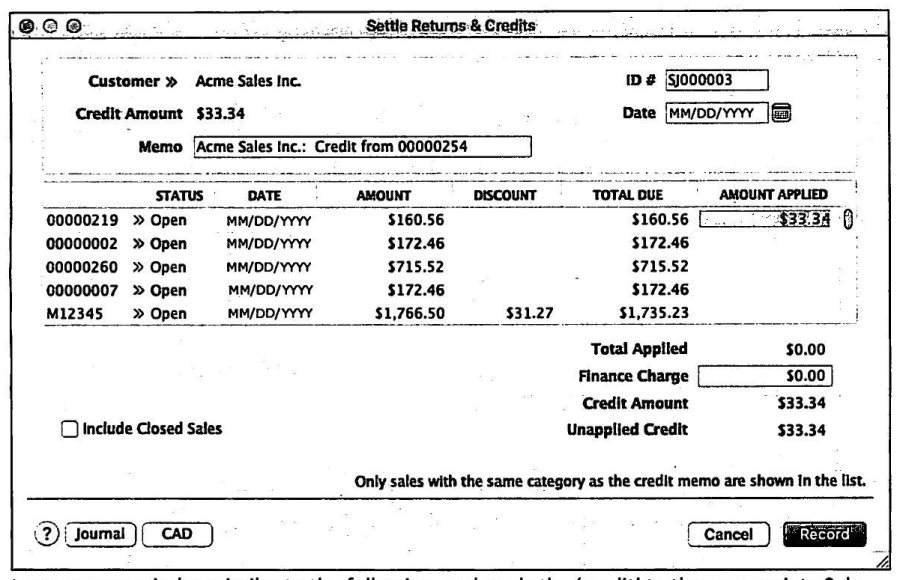The height and width of the screenshot is (580, 900).
Task: Click the help question mark icon
Action: pos(46,534)
